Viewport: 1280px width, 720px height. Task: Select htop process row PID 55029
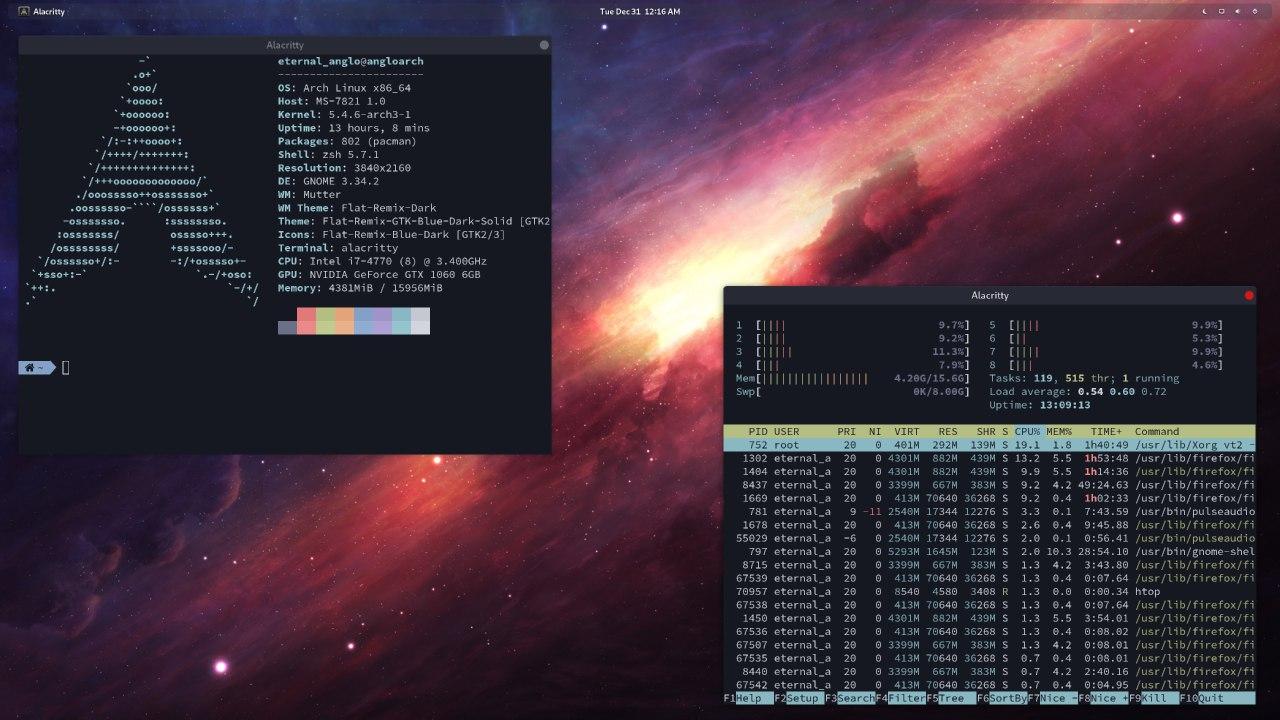coord(989,538)
